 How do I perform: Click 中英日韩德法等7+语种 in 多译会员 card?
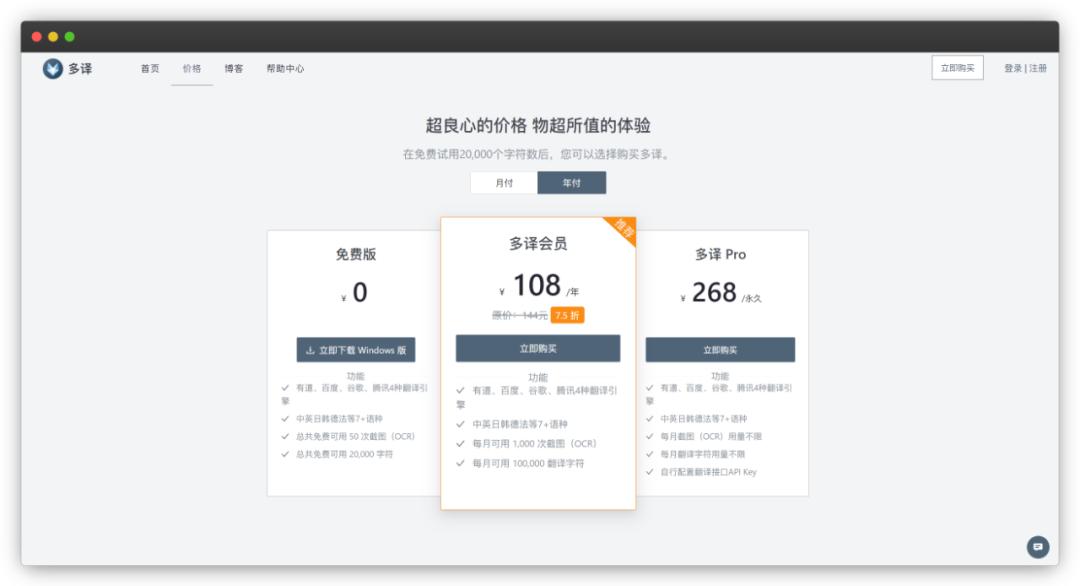coord(519,424)
